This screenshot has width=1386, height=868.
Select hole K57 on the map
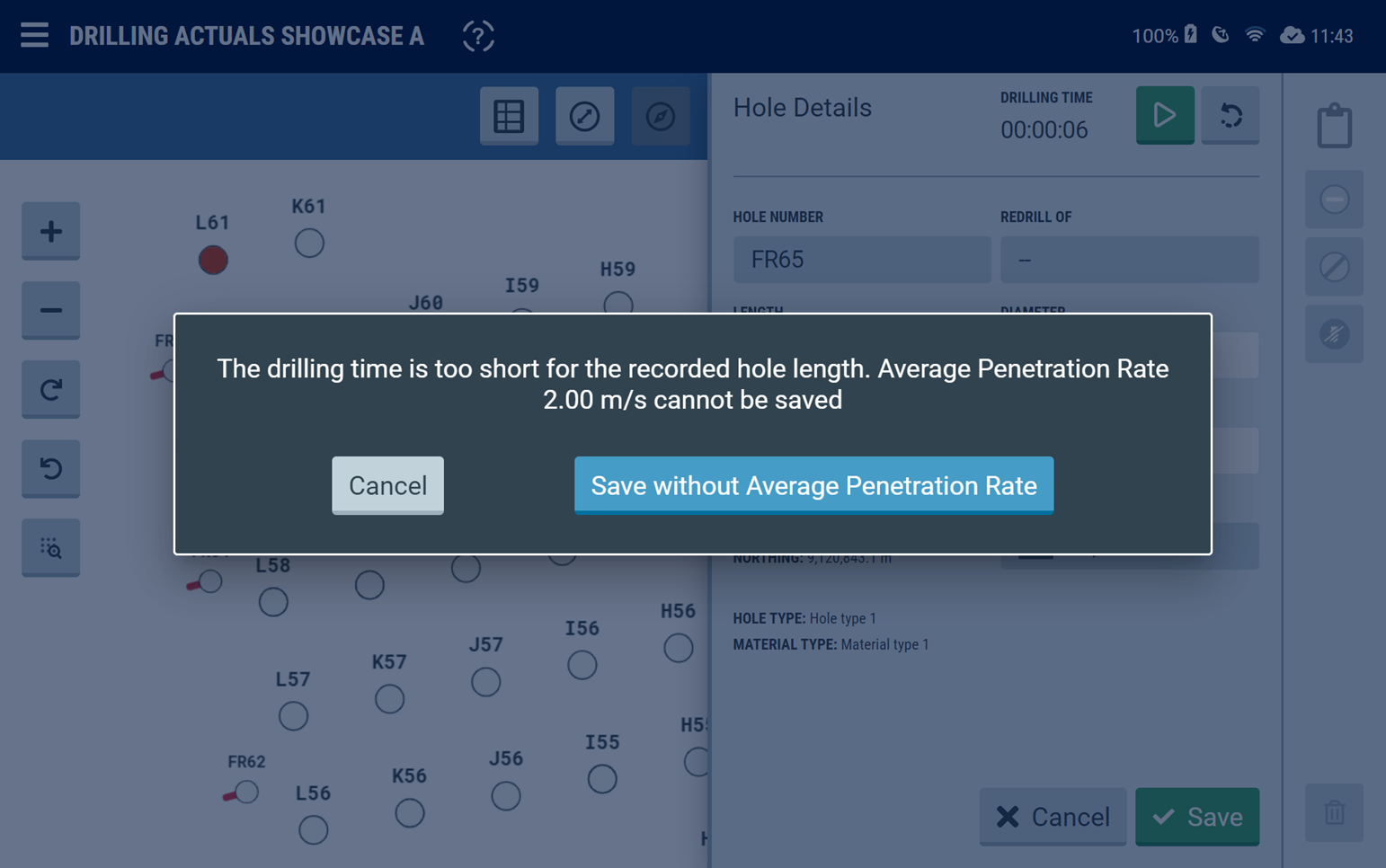[389, 698]
